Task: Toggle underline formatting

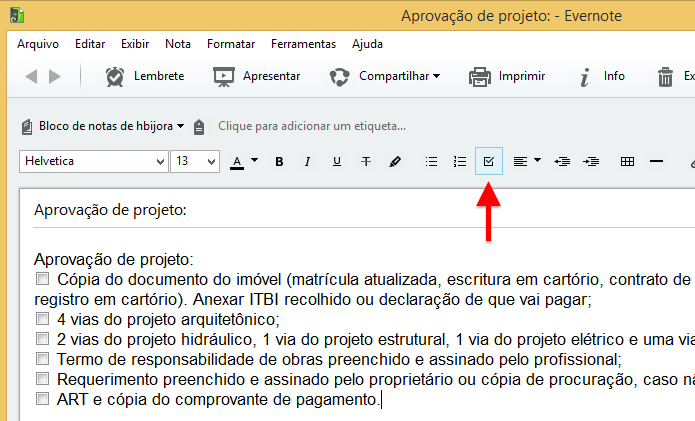Action: tap(337, 162)
